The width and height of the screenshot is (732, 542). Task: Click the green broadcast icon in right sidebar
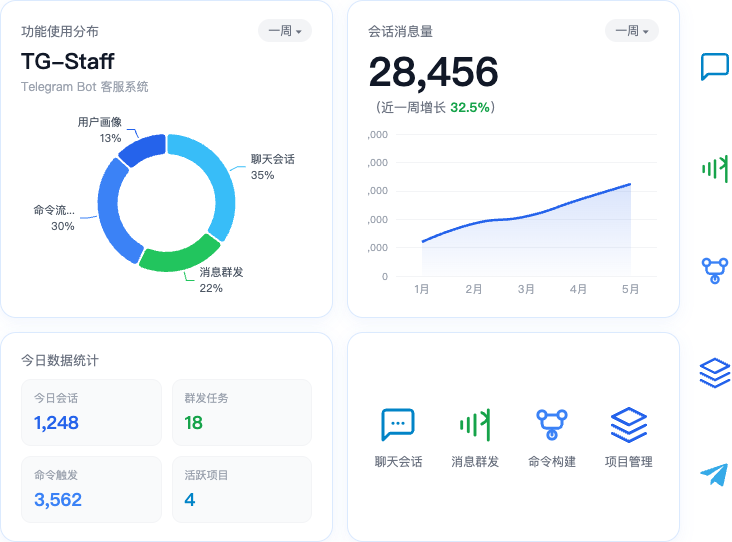click(x=715, y=169)
